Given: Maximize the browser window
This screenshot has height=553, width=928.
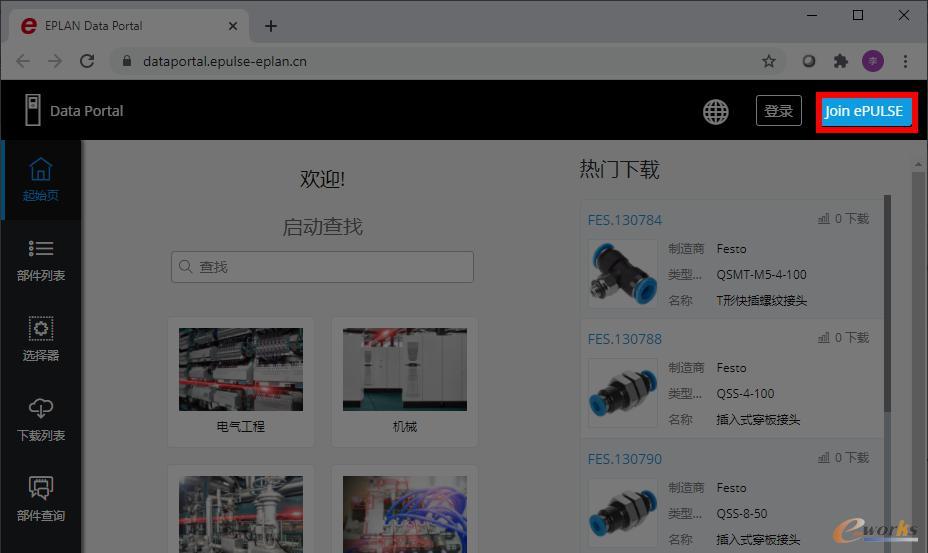Looking at the screenshot, I should (858, 15).
